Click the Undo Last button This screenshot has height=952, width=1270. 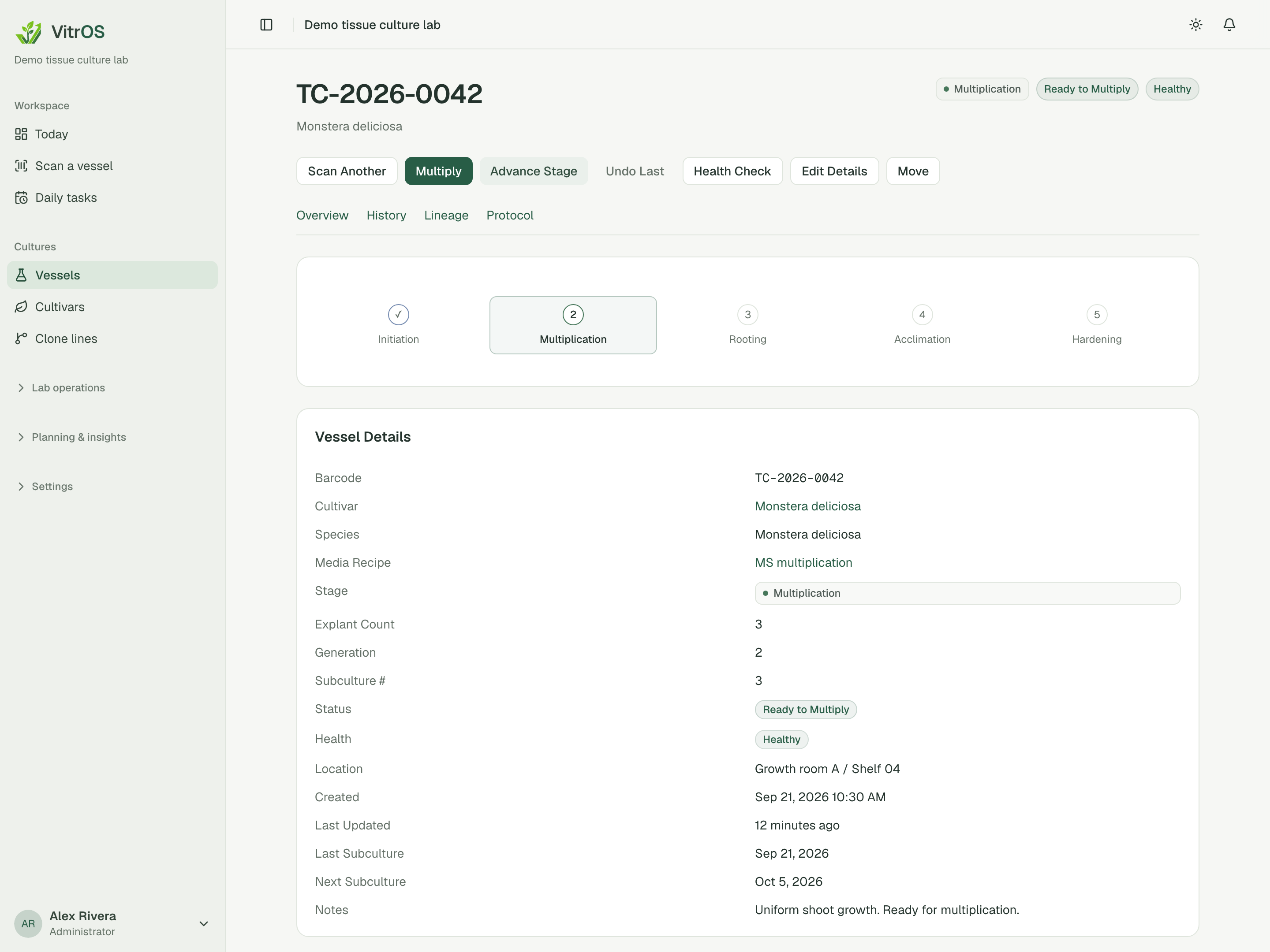point(635,171)
